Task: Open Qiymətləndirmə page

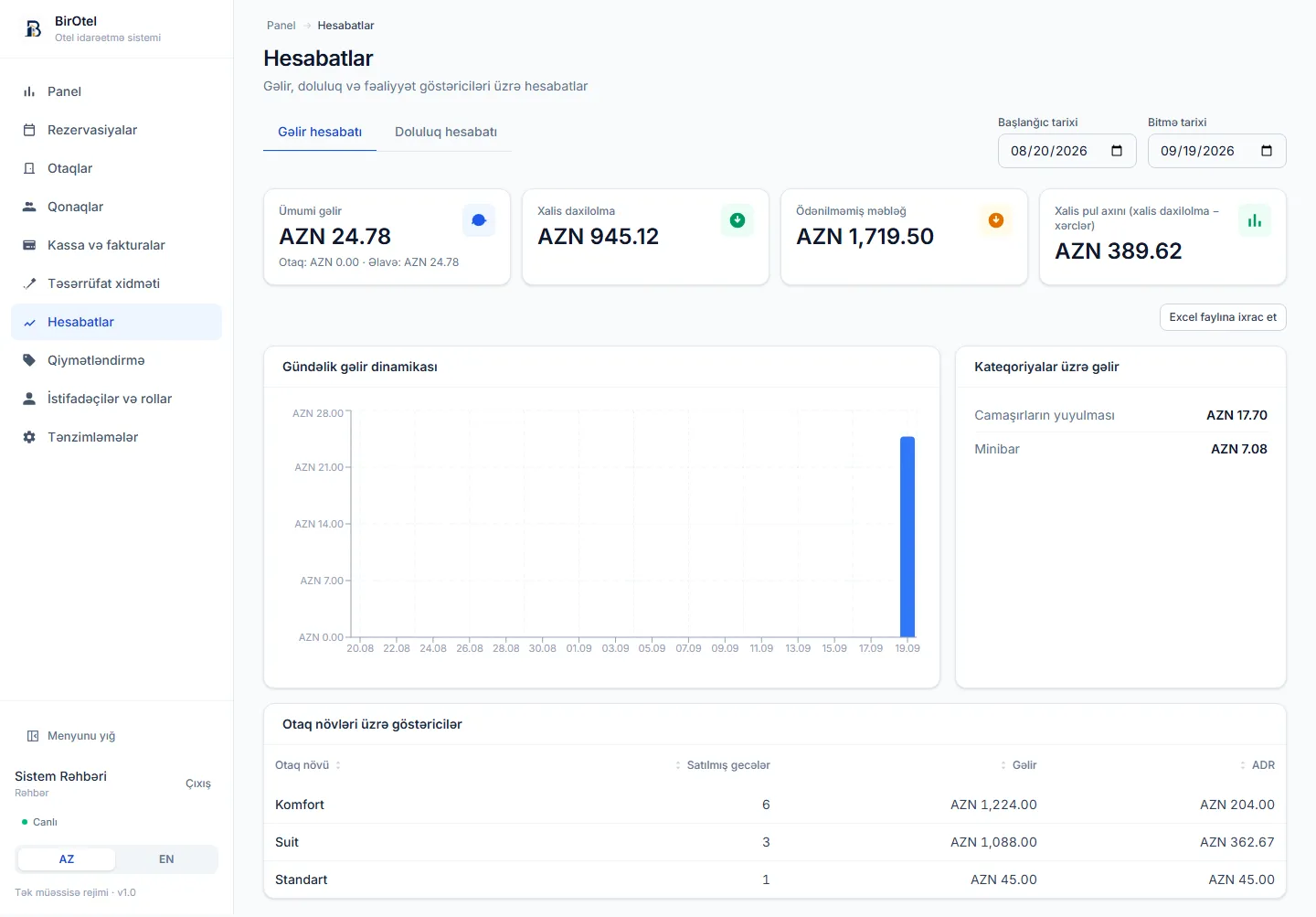Action: [x=116, y=360]
